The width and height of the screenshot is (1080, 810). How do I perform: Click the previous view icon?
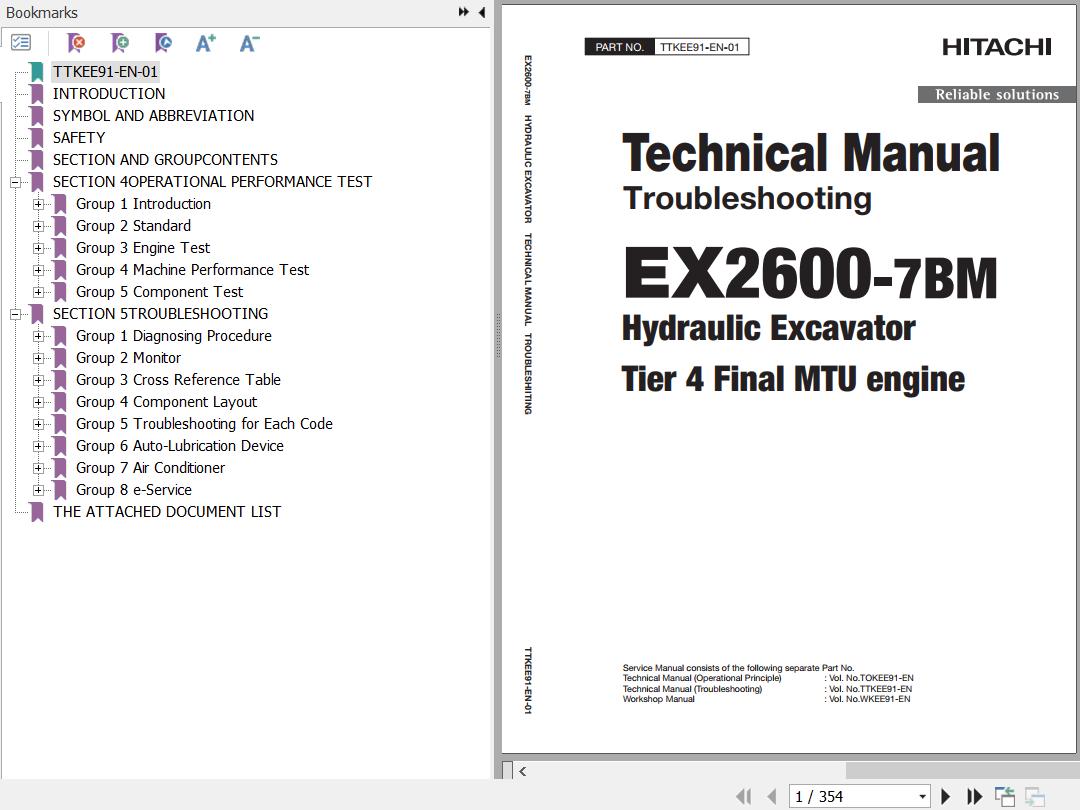pyautogui.click(x=1004, y=797)
